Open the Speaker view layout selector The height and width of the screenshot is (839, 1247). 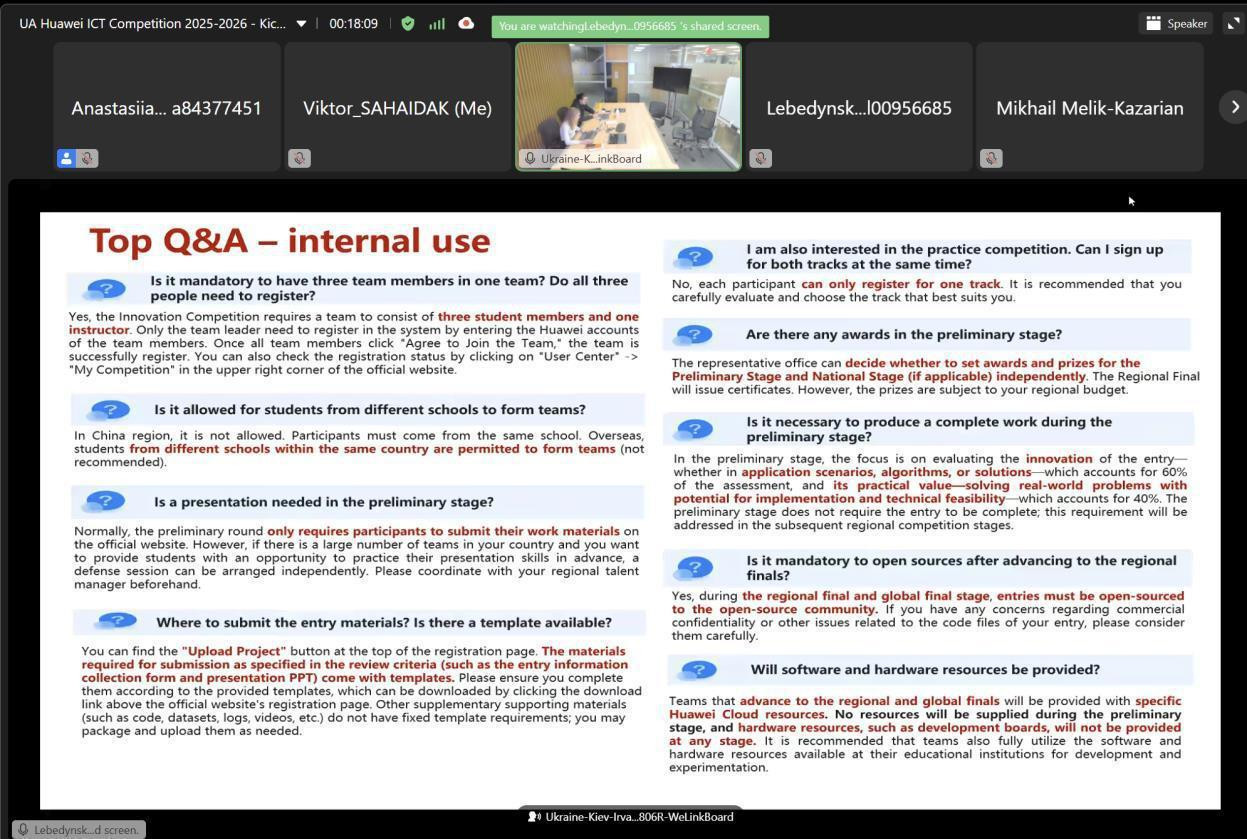(x=1176, y=24)
